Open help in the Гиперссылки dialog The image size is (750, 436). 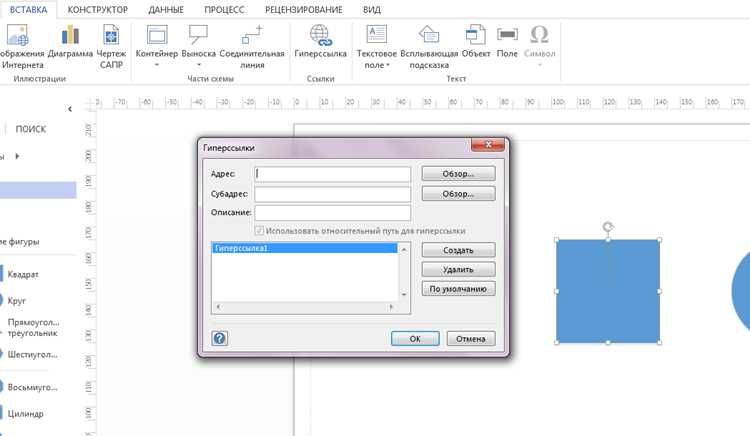[220, 338]
